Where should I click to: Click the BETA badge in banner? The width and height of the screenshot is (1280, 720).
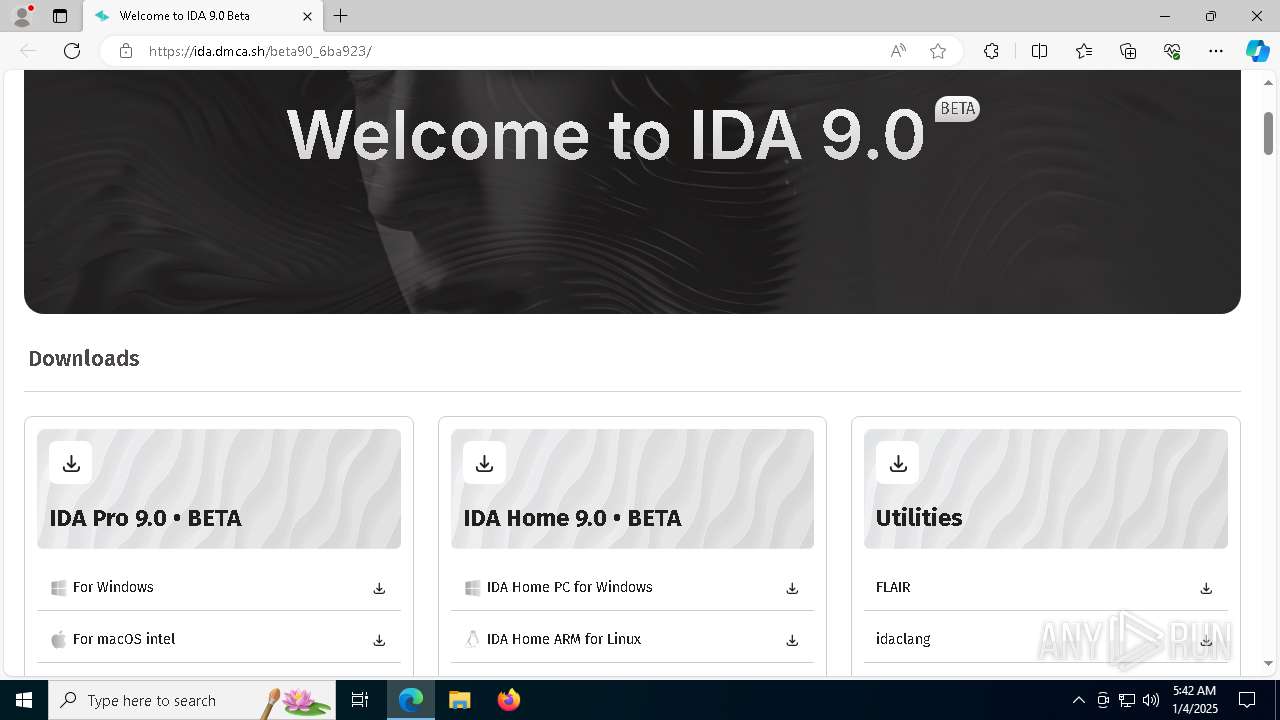[x=957, y=109]
